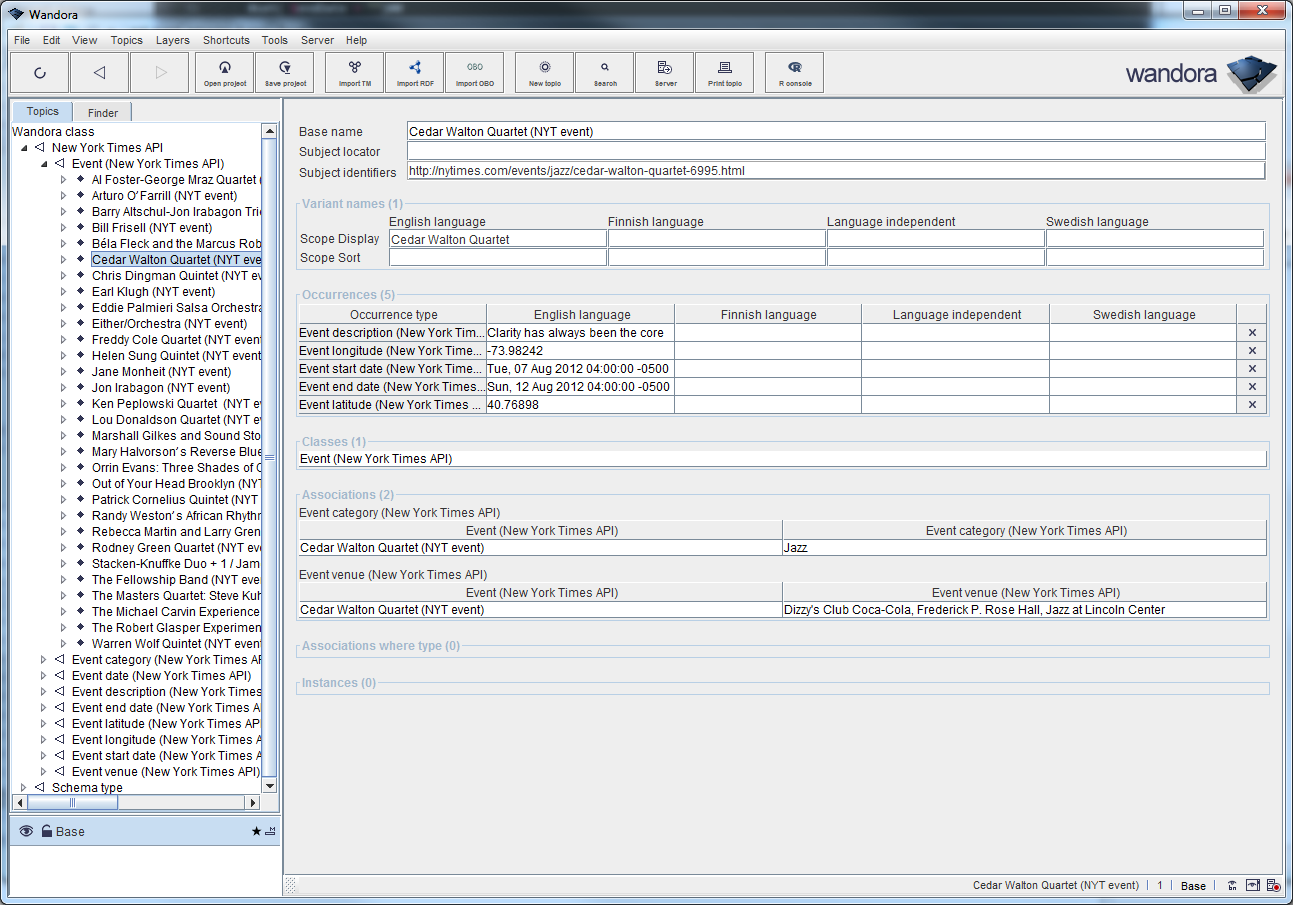Screen dimensions: 1293x905
Task: Open the Jazz event category association
Action: [796, 548]
